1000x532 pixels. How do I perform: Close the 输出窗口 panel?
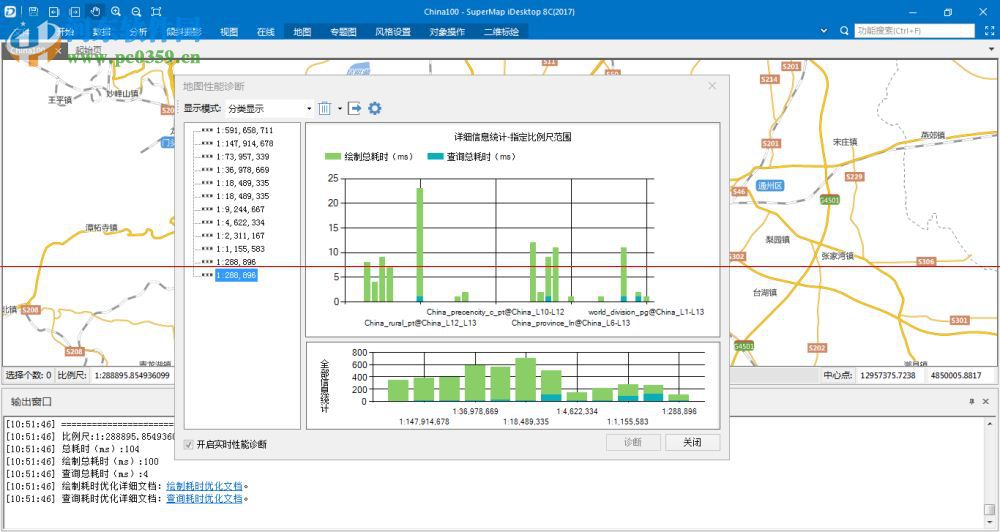[x=985, y=401]
